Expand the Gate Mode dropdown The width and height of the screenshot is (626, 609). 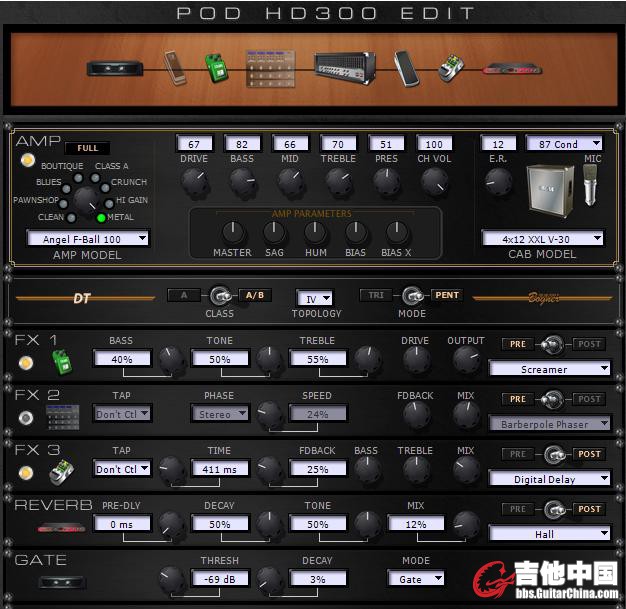[417, 578]
